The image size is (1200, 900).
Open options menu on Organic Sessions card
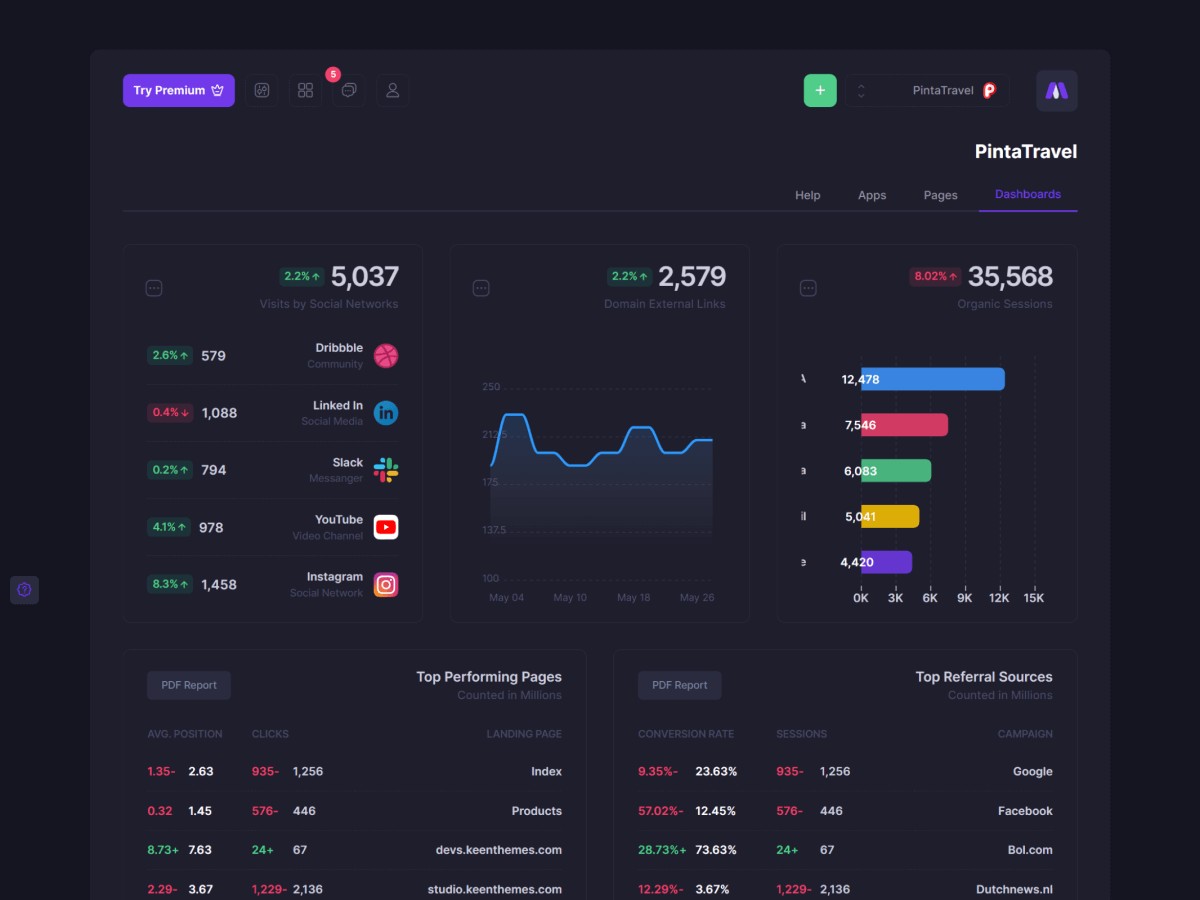(x=808, y=288)
